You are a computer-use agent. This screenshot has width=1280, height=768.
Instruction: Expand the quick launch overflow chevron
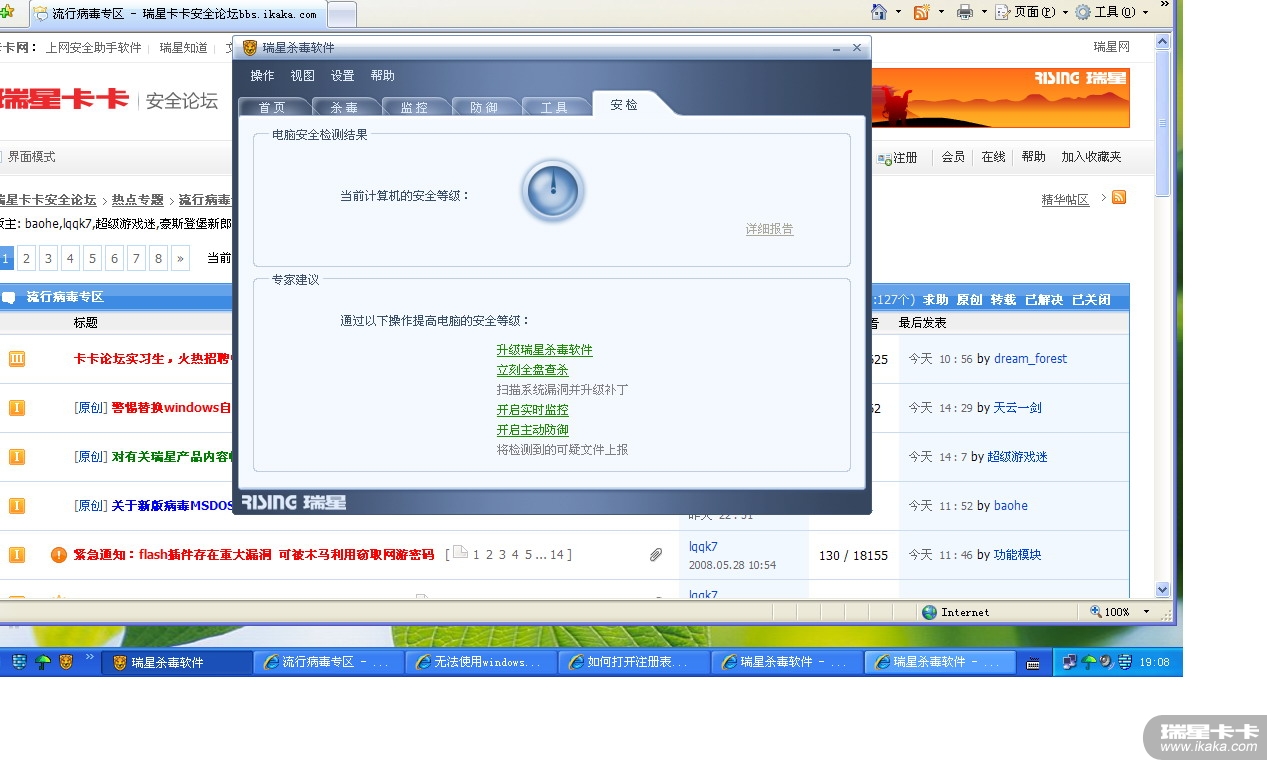click(x=90, y=658)
